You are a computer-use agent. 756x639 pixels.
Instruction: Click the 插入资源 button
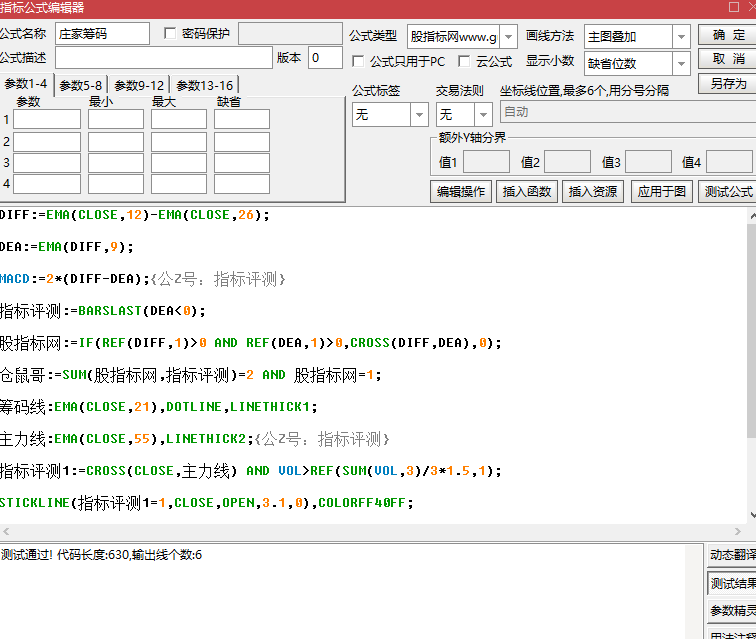coord(593,191)
